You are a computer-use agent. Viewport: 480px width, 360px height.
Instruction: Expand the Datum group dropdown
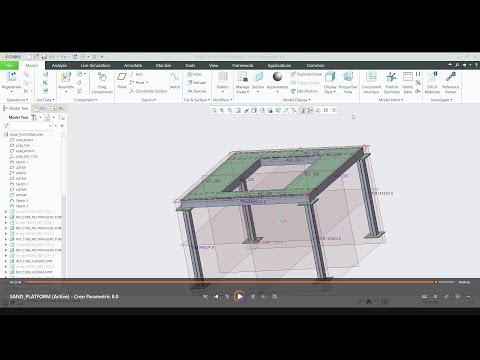point(148,100)
